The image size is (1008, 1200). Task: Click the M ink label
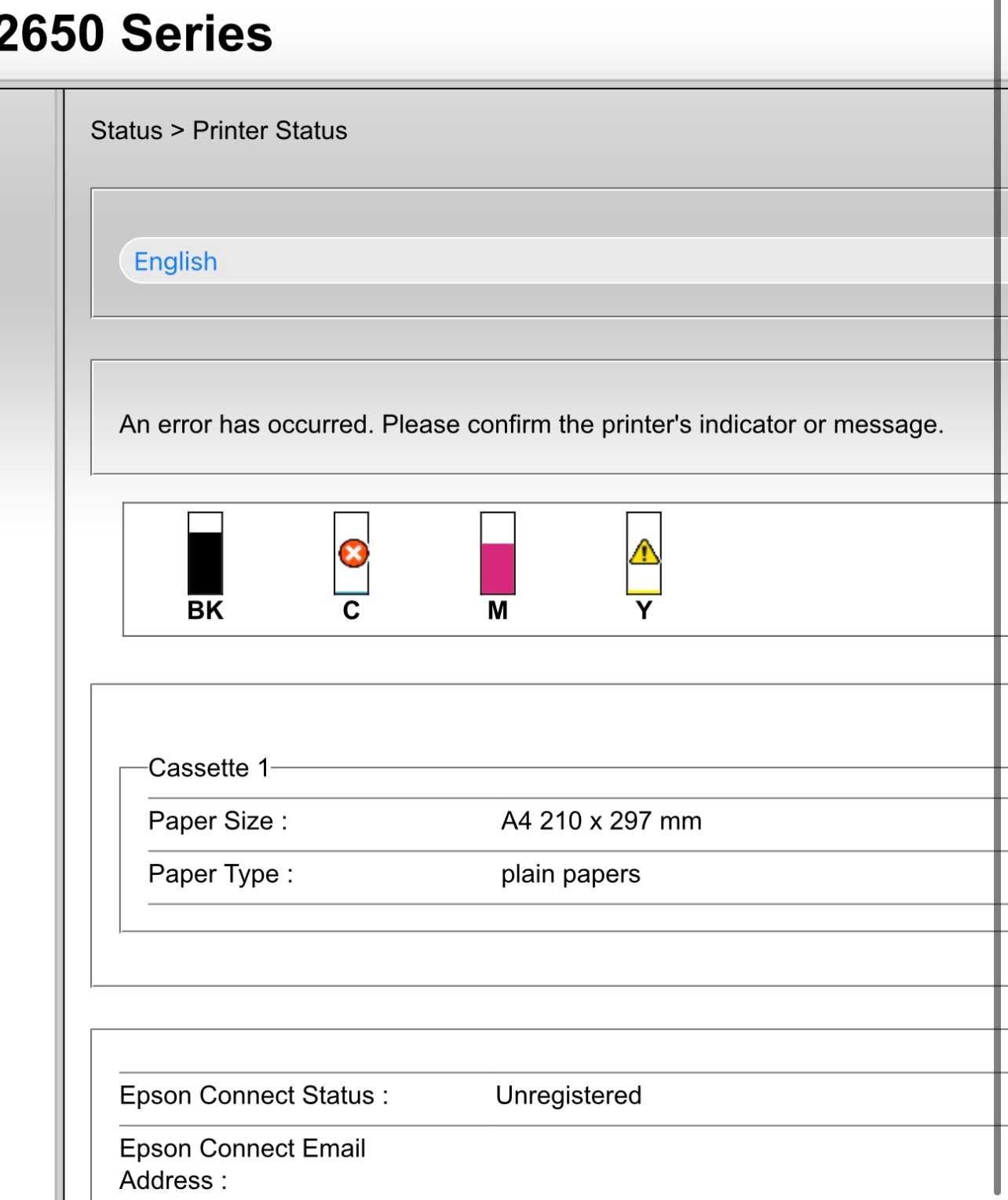[x=498, y=610]
